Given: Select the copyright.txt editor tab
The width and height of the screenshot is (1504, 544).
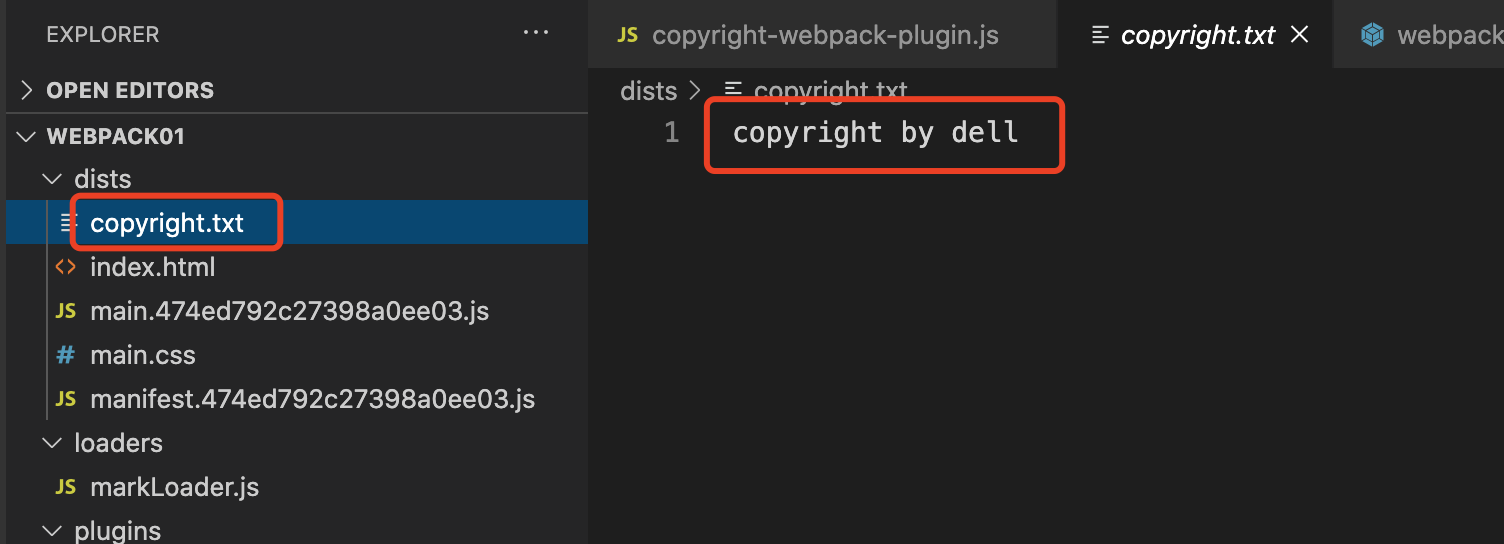Looking at the screenshot, I should point(1197,36).
